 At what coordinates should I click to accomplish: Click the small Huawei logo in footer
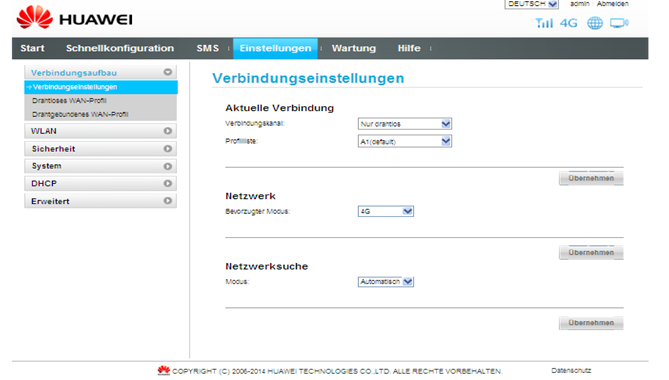[163, 370]
